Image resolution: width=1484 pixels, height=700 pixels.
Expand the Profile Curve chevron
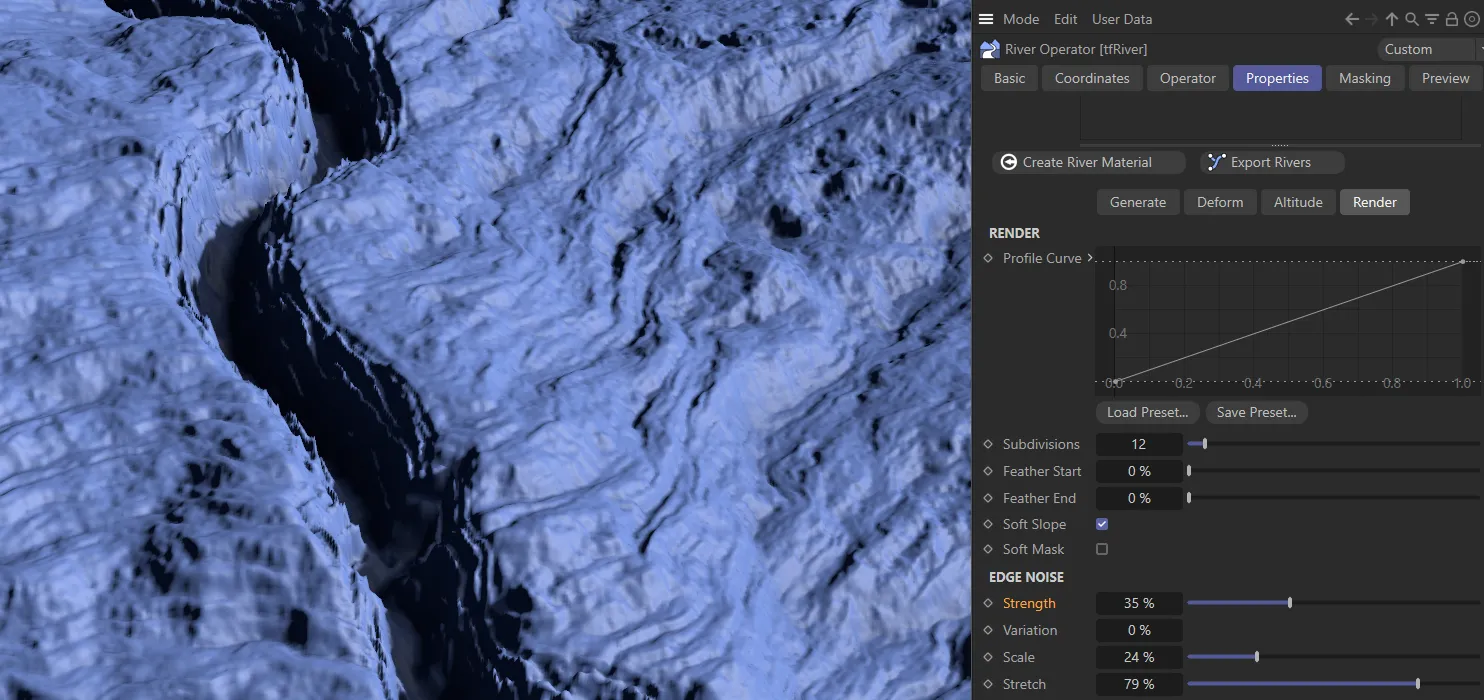tap(1090, 258)
